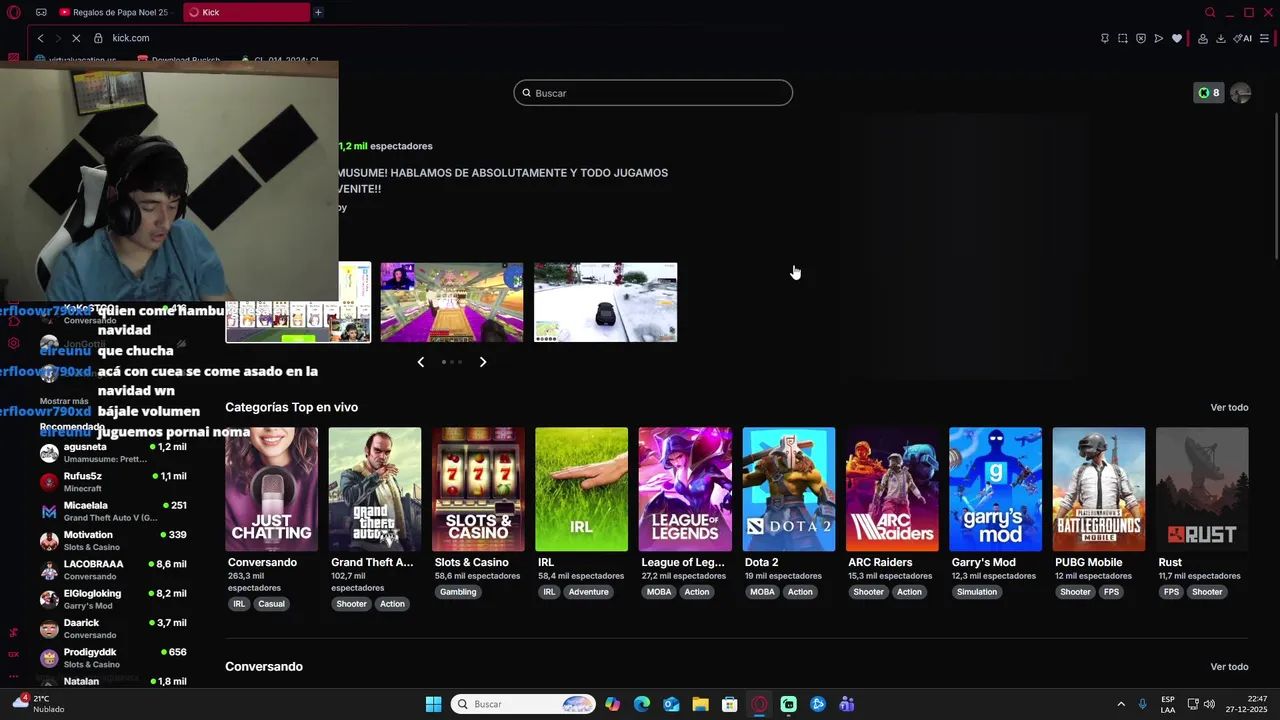
Task: Click the microphone icon in the system tray
Action: click(1142, 704)
